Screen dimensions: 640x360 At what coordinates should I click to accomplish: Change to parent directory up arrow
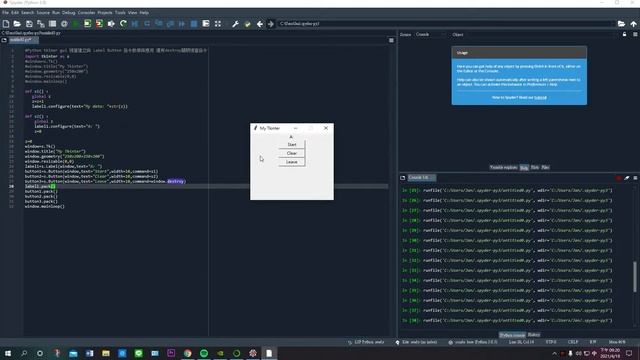tap(633, 24)
